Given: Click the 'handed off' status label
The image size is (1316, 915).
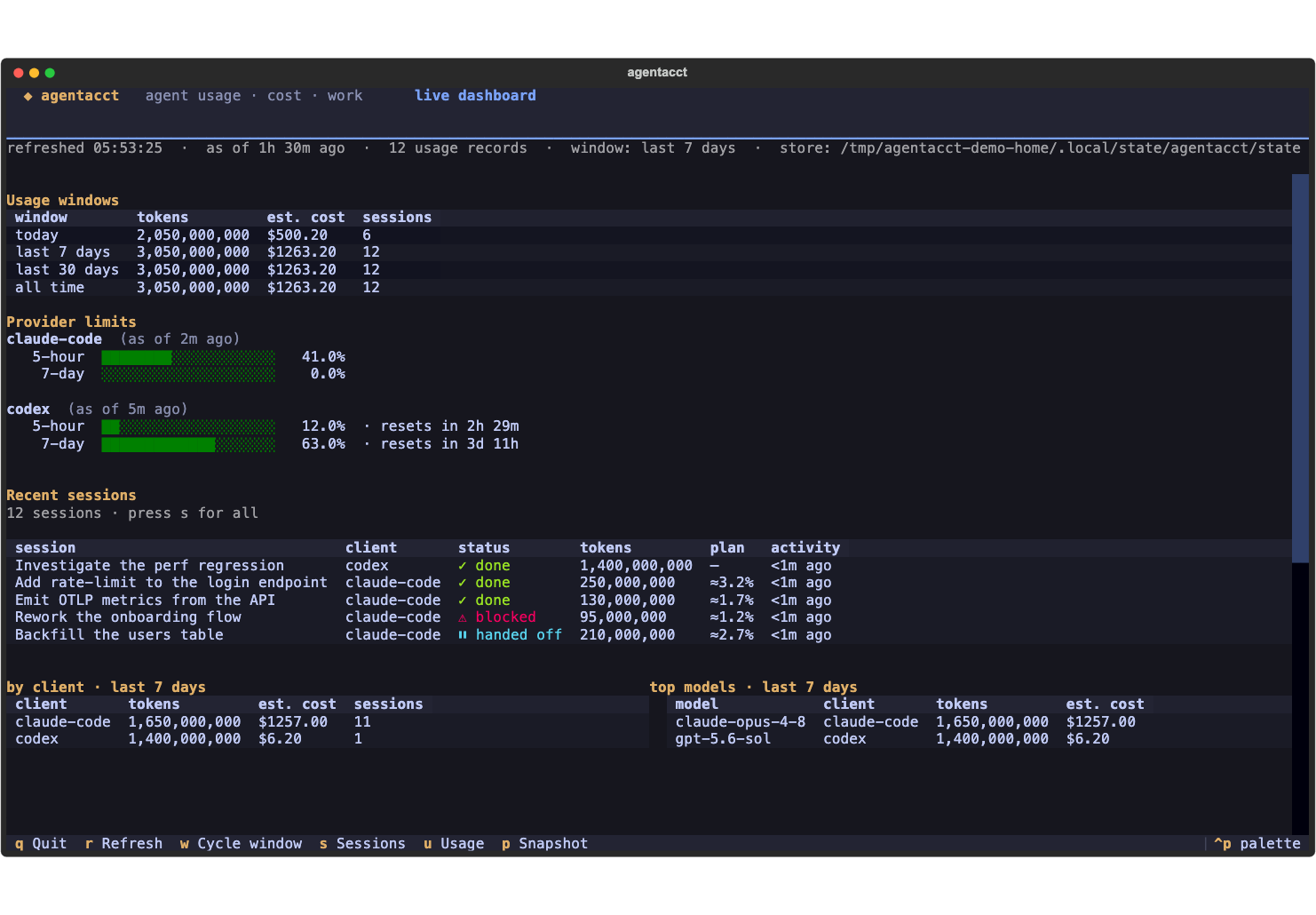Looking at the screenshot, I should [519, 635].
